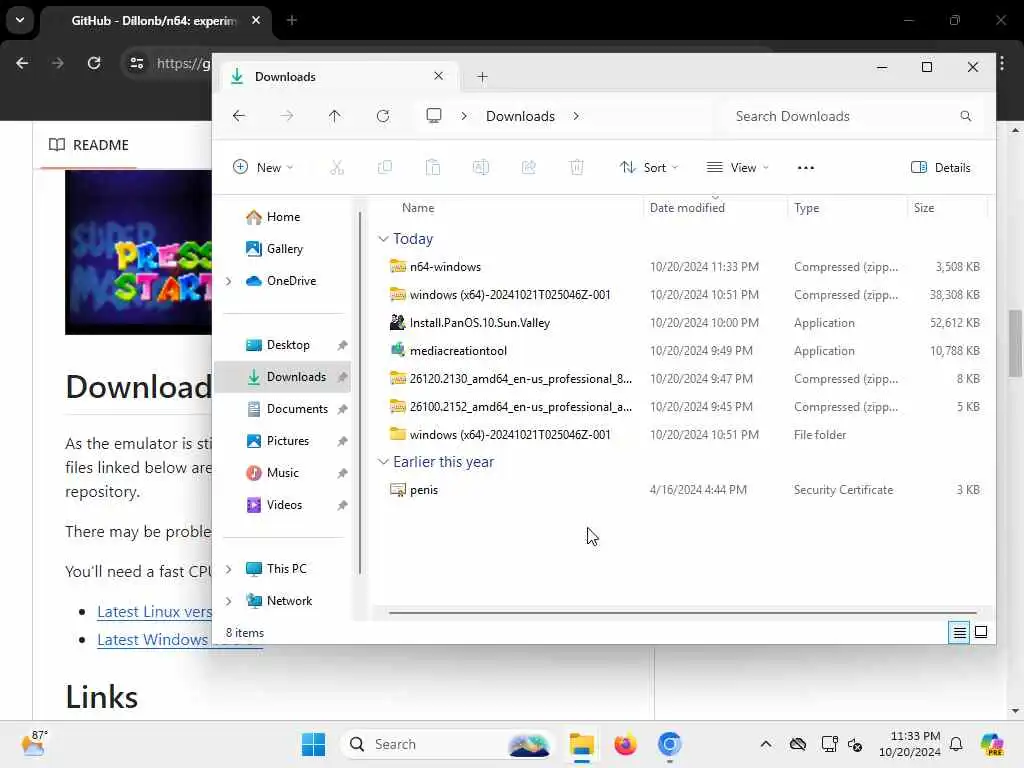The width and height of the screenshot is (1024, 768).
Task: Switch to large thumbnails view icon
Action: click(981, 632)
